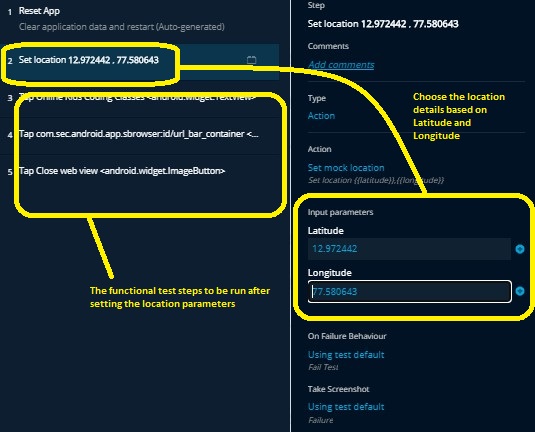The height and width of the screenshot is (432, 535).
Task: Click the blue icon beside Longitude field
Action: [x=520, y=291]
